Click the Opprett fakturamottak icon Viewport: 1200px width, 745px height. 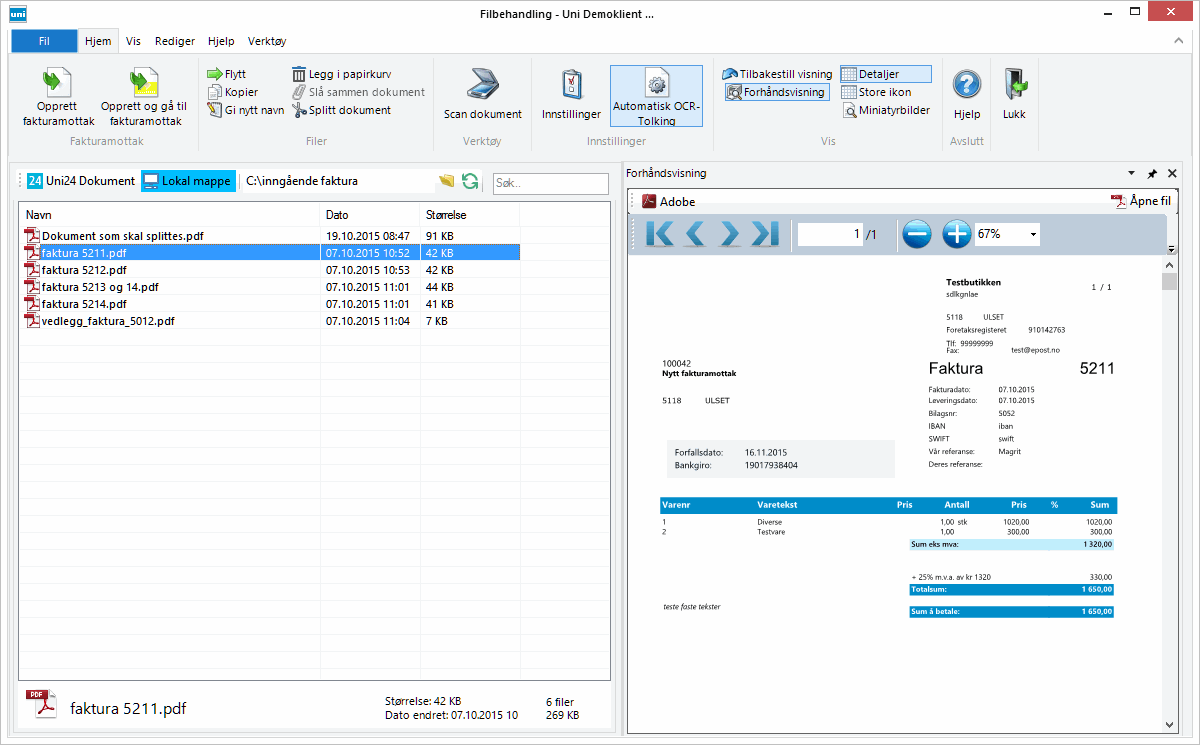coord(58,84)
